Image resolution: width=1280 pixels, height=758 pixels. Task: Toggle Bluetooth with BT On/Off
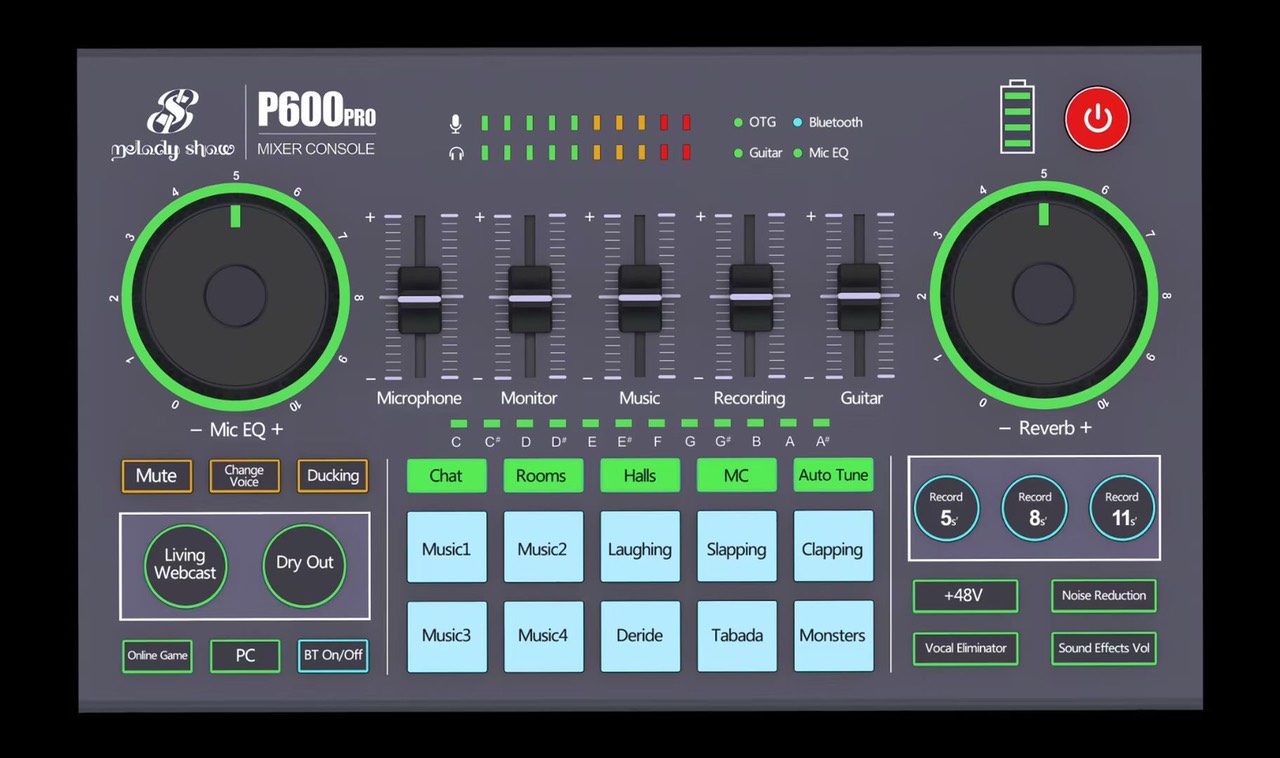point(333,656)
